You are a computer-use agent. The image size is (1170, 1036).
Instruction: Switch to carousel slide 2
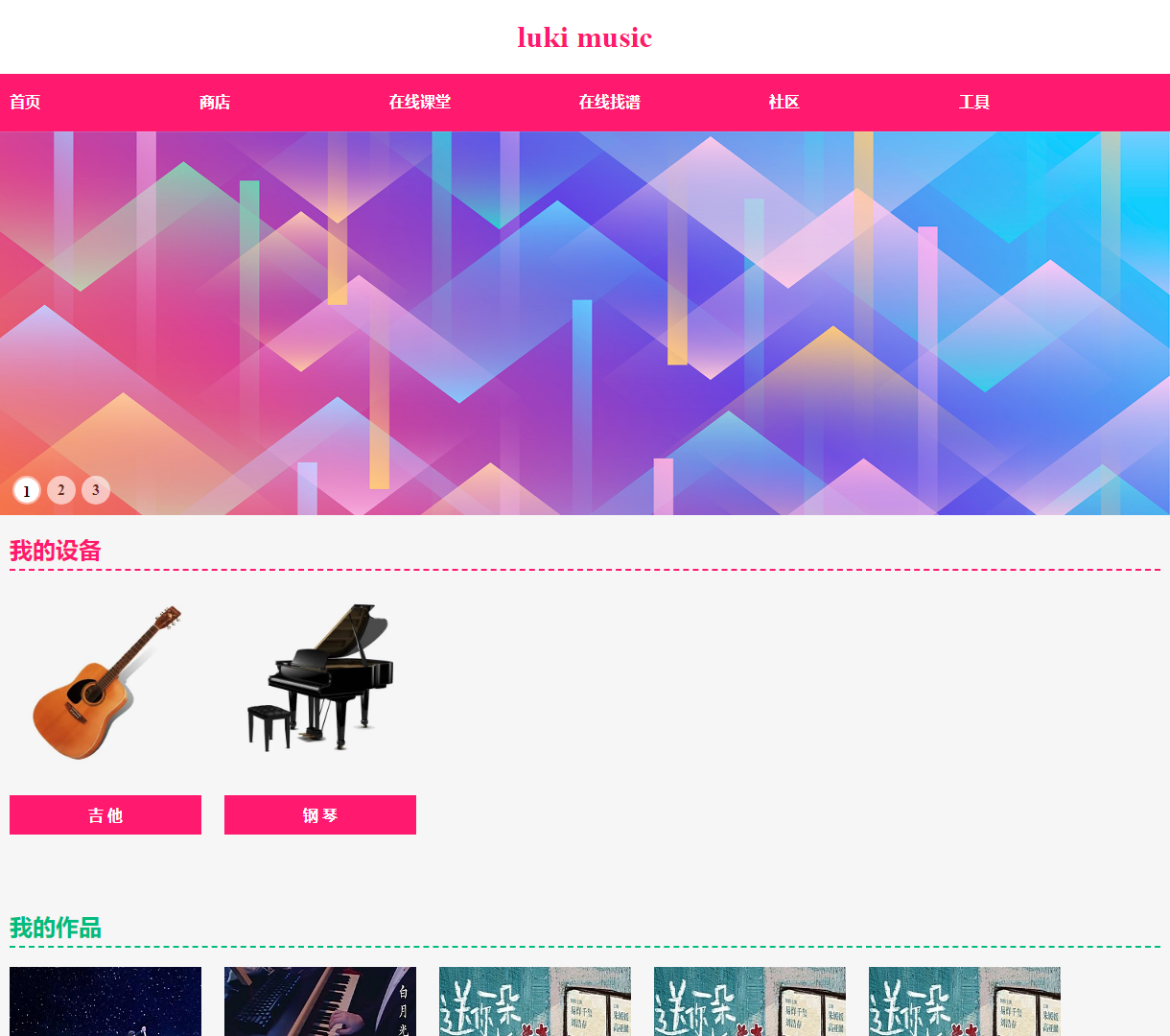tap(61, 490)
